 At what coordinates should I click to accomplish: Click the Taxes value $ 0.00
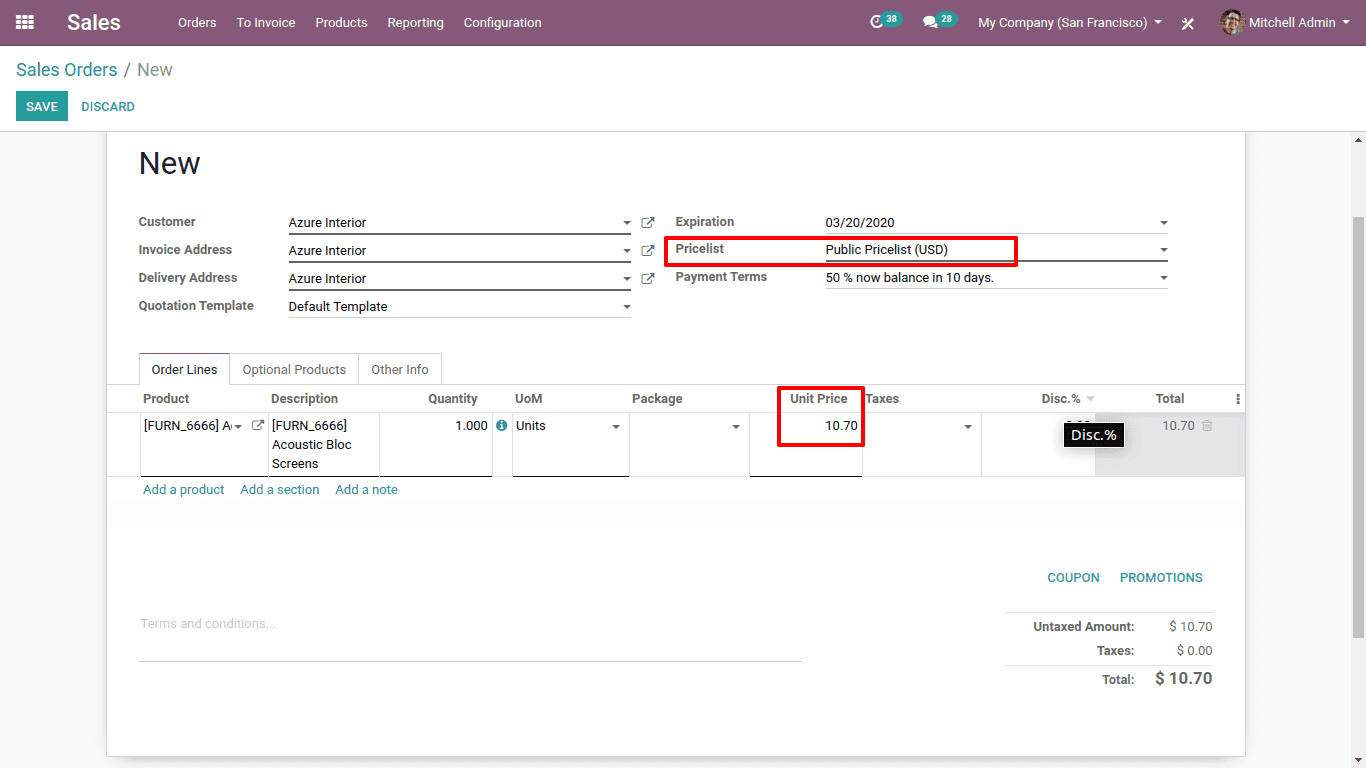point(1194,651)
